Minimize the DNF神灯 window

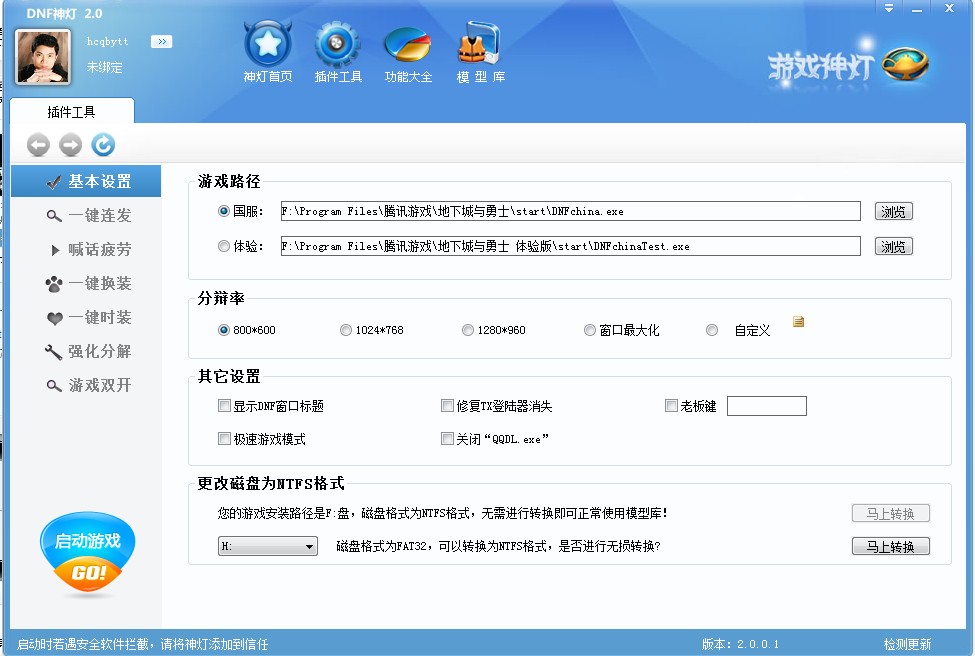coord(917,9)
